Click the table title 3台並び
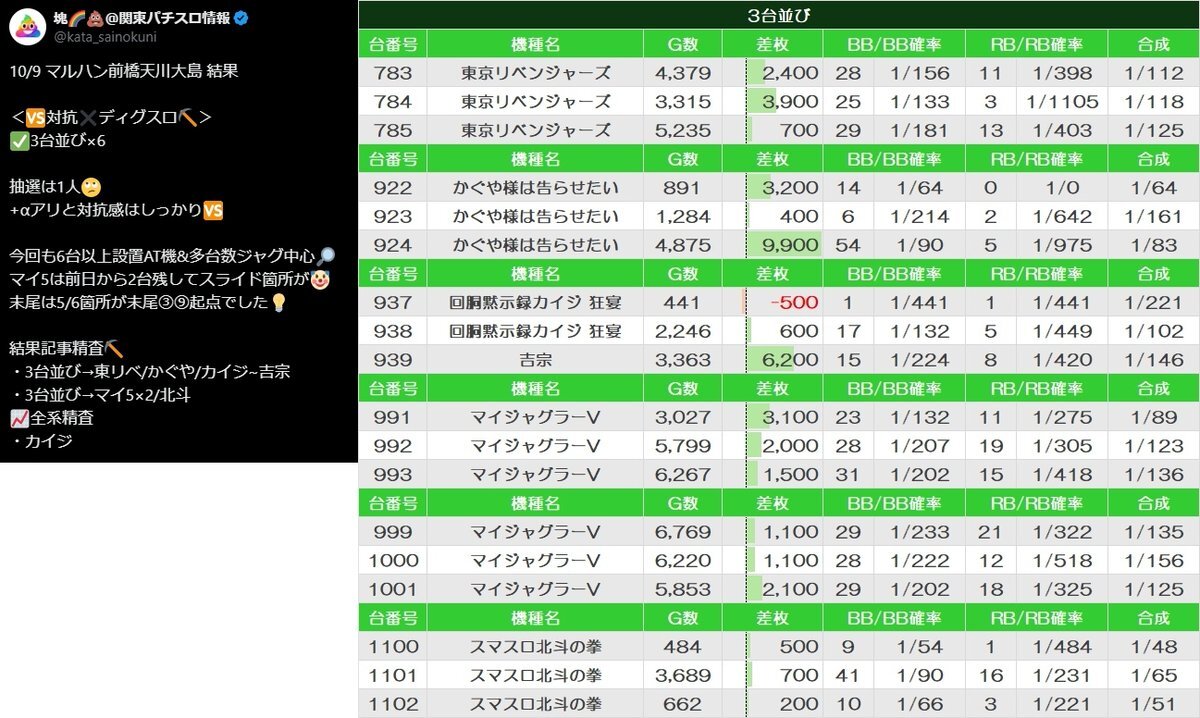Image resolution: width=1200 pixels, height=718 pixels. [x=779, y=16]
